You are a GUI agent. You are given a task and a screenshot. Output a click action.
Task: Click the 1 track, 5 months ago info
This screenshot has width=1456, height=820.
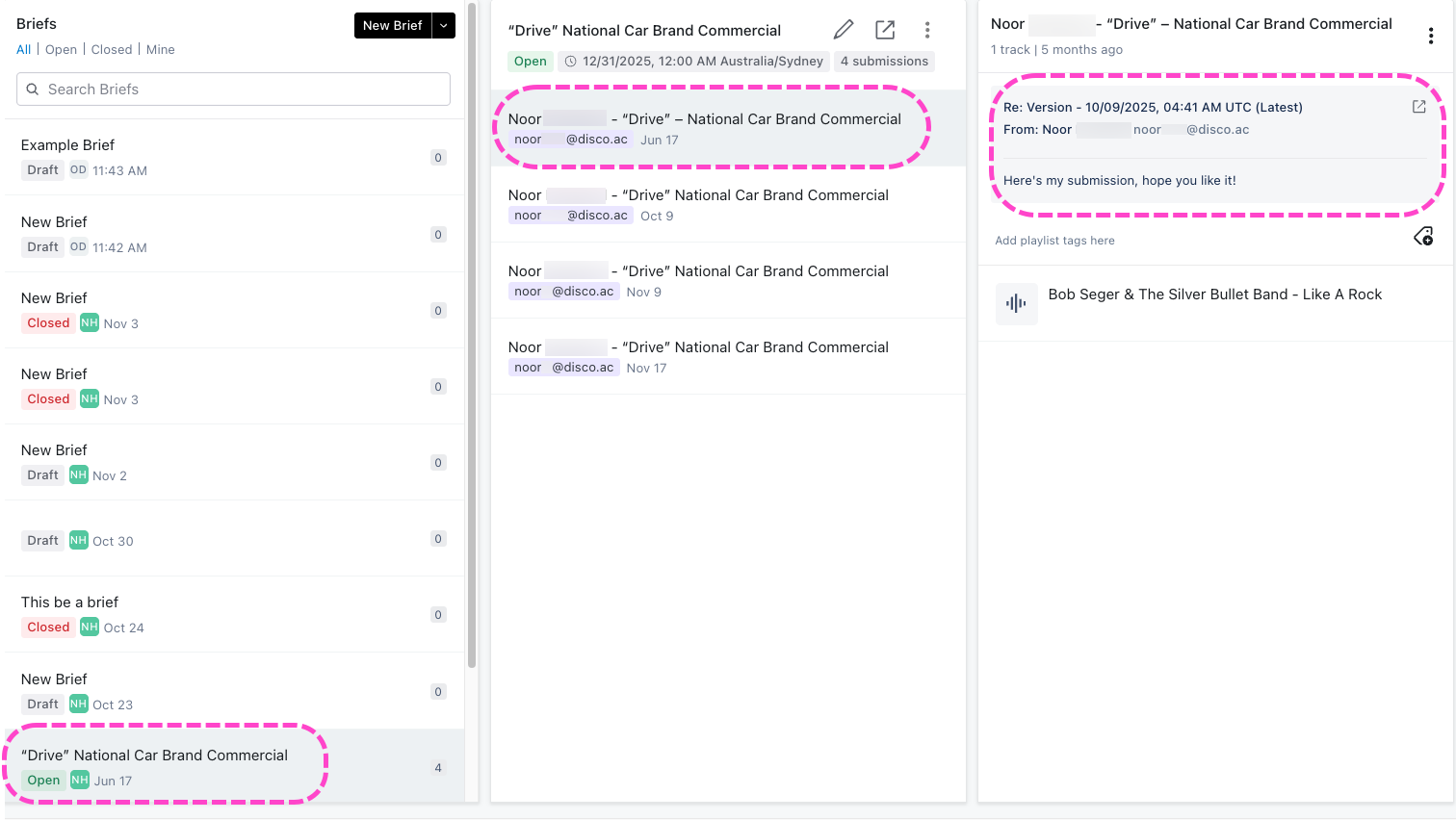[x=1056, y=49]
